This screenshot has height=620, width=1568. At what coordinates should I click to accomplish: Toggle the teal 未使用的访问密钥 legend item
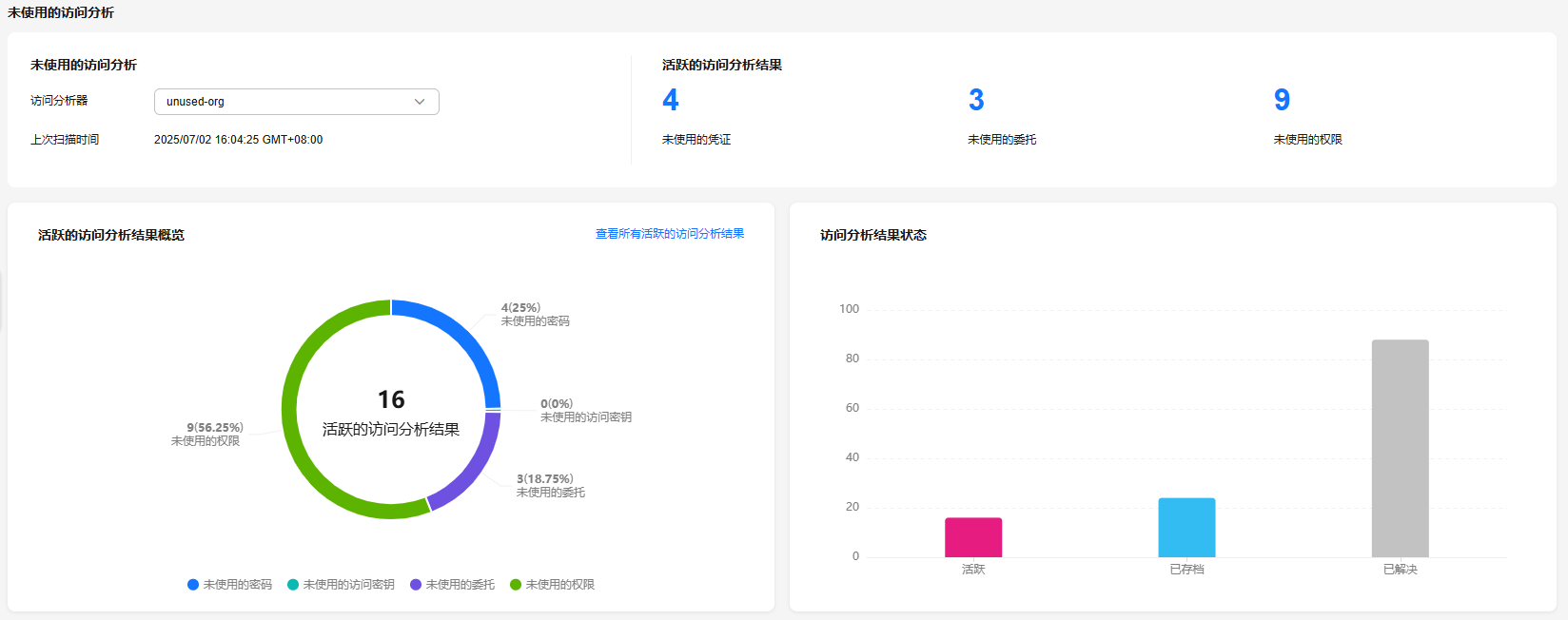(x=341, y=585)
